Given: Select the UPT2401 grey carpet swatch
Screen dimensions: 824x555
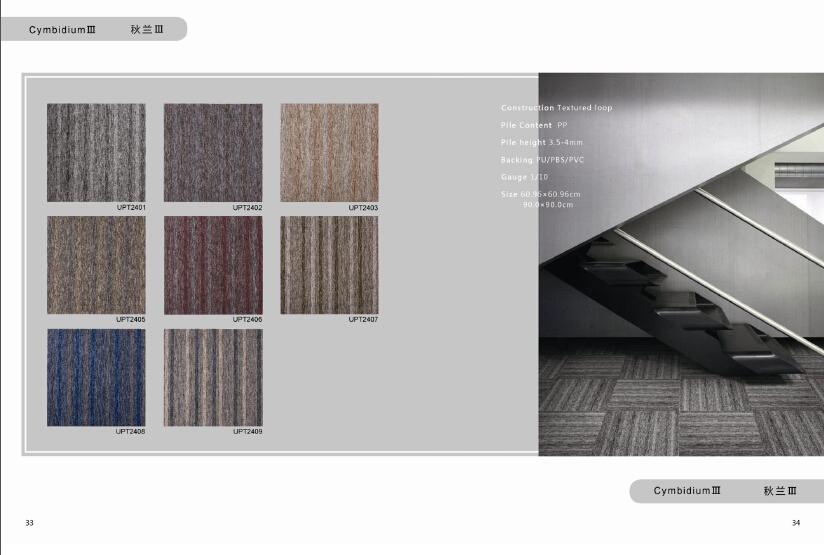Looking at the screenshot, I should [x=96, y=152].
